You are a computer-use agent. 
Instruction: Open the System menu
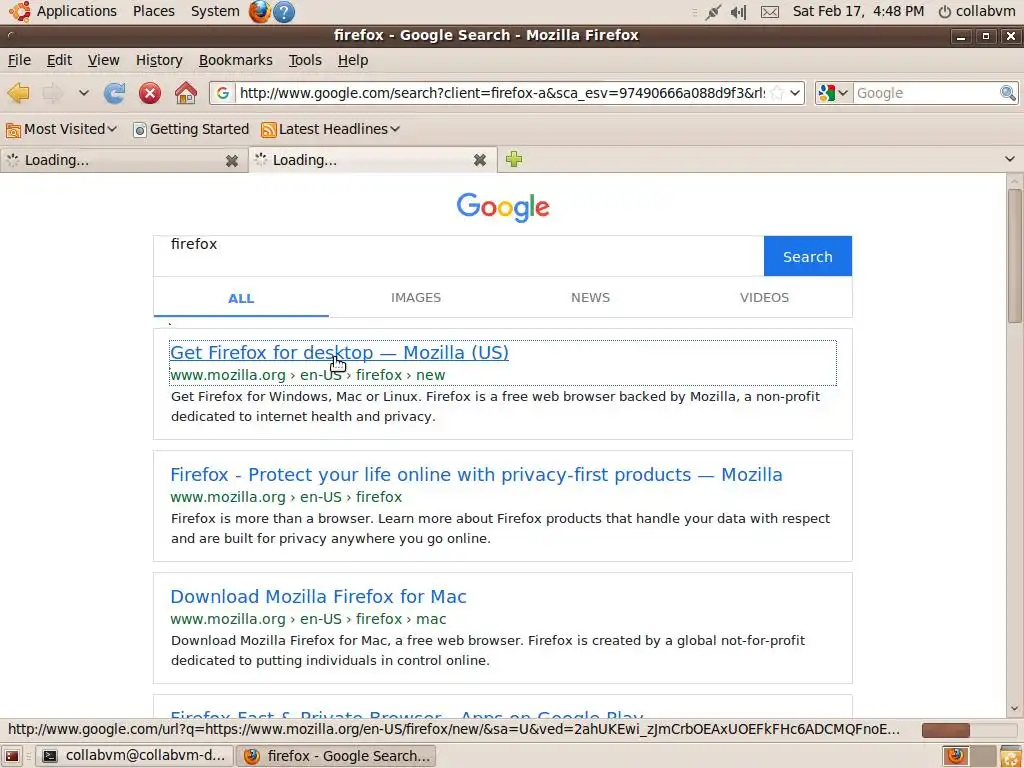tap(215, 11)
